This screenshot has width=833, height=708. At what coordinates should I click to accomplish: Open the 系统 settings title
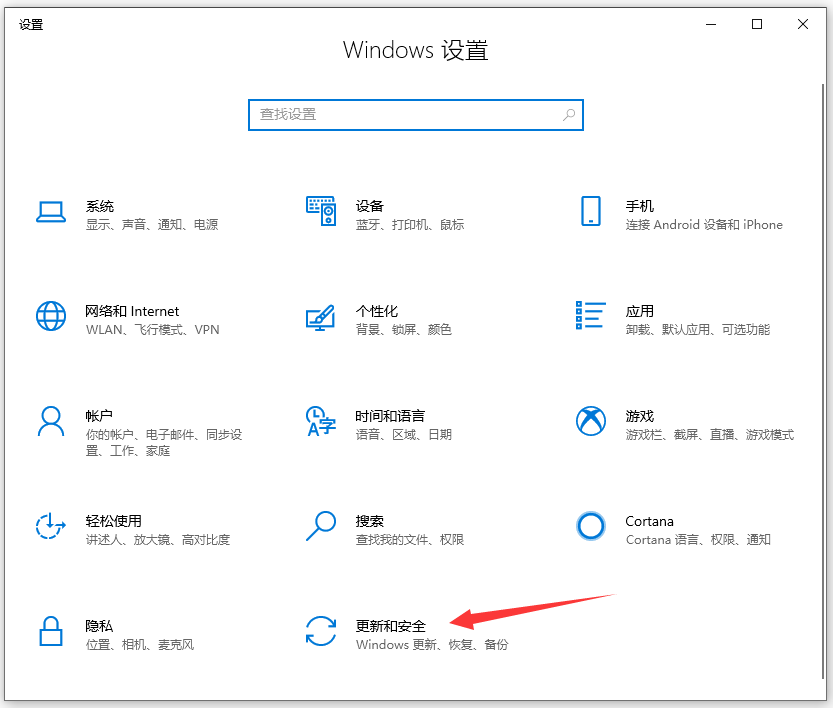(100, 206)
